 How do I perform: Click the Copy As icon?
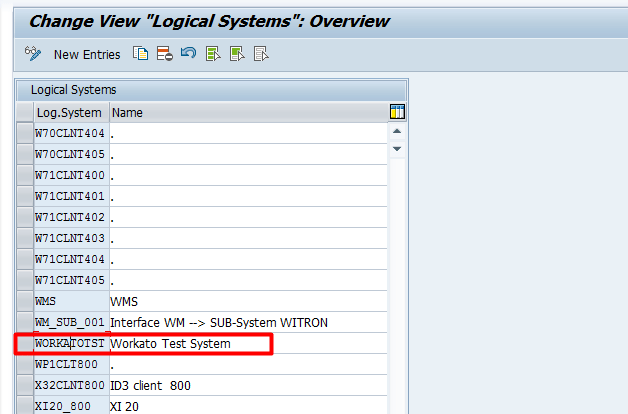[141, 54]
